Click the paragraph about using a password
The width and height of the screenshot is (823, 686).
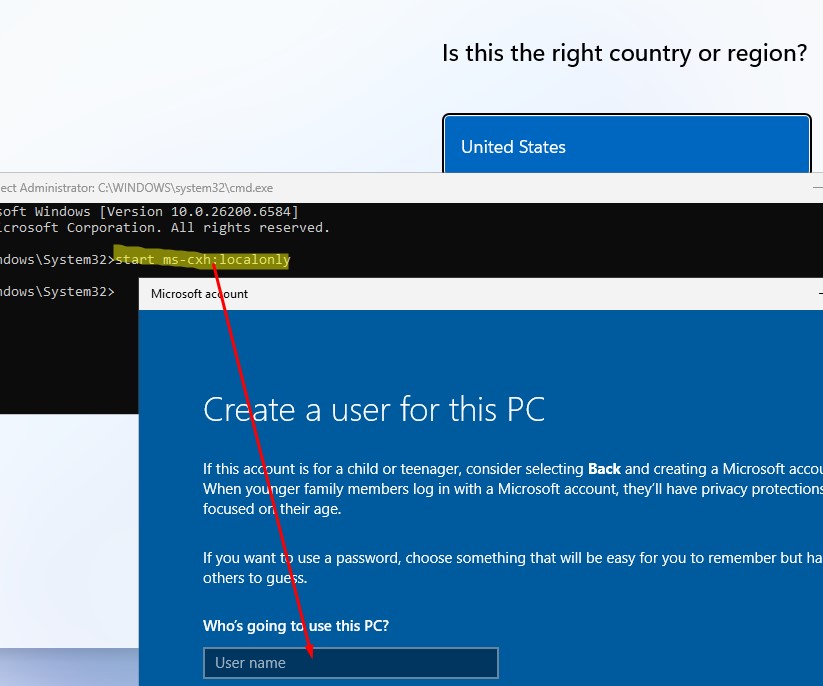500,558
